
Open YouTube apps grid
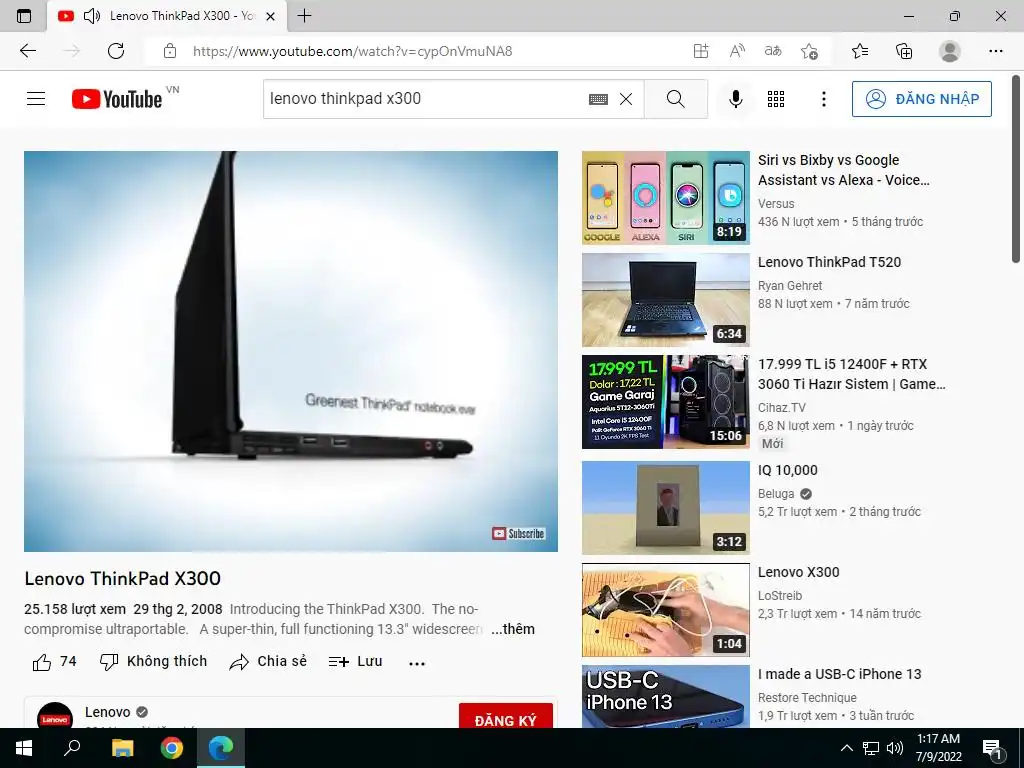[x=776, y=99]
